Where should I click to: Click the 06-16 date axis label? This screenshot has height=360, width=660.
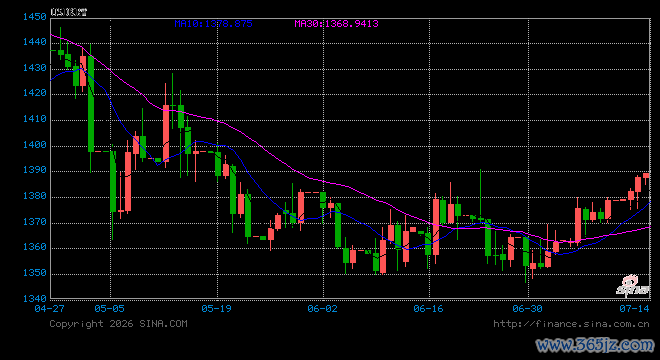coord(428,309)
